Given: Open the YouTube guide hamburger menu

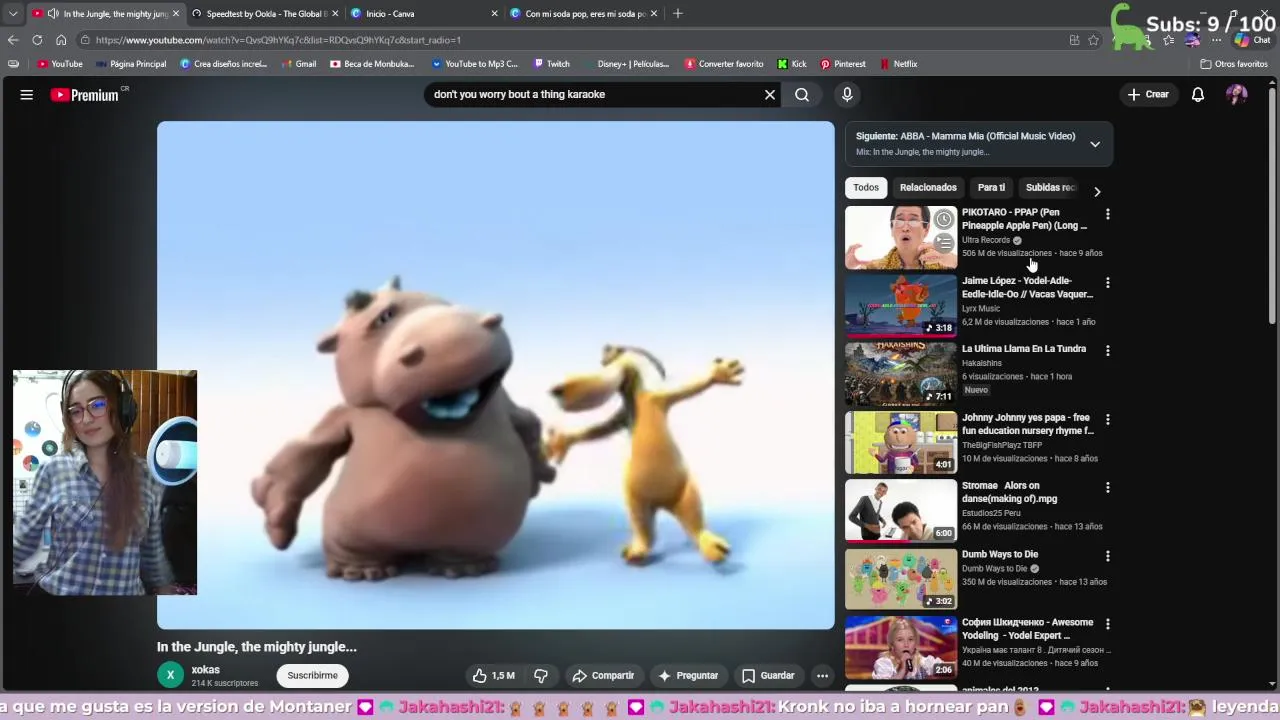Looking at the screenshot, I should point(27,95).
